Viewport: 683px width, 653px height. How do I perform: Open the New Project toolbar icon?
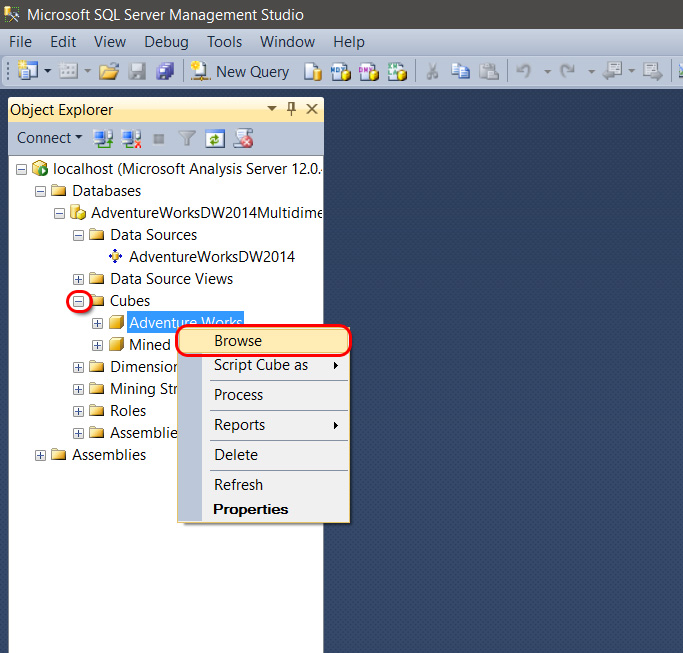point(28,71)
